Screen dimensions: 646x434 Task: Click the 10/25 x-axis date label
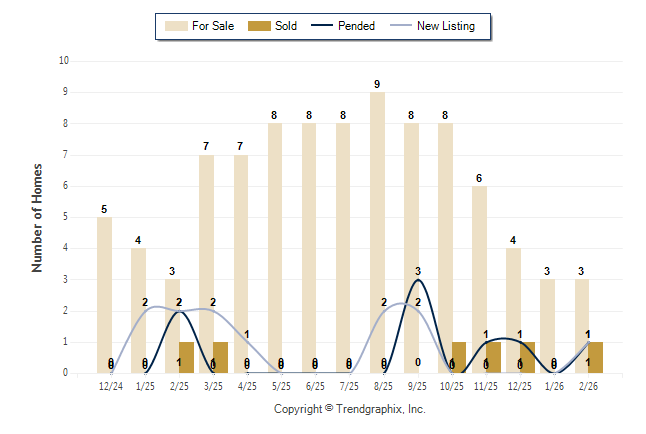[x=452, y=385]
